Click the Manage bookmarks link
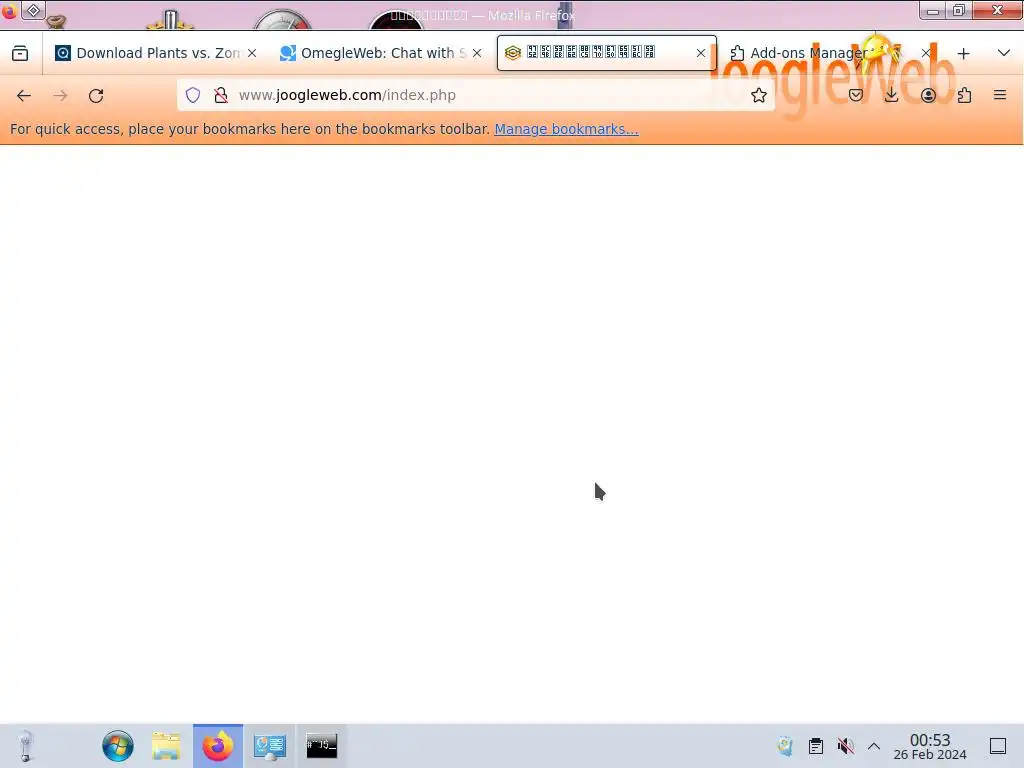This screenshot has width=1024, height=768. click(566, 129)
